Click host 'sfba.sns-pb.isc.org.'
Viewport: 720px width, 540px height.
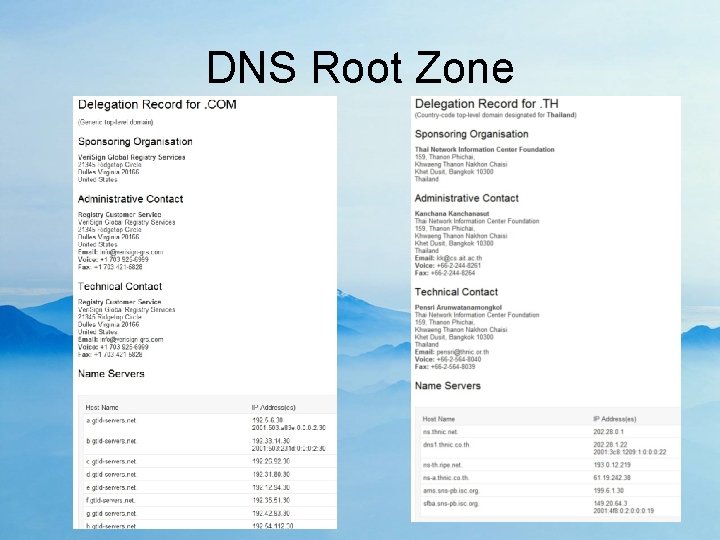click(451, 503)
